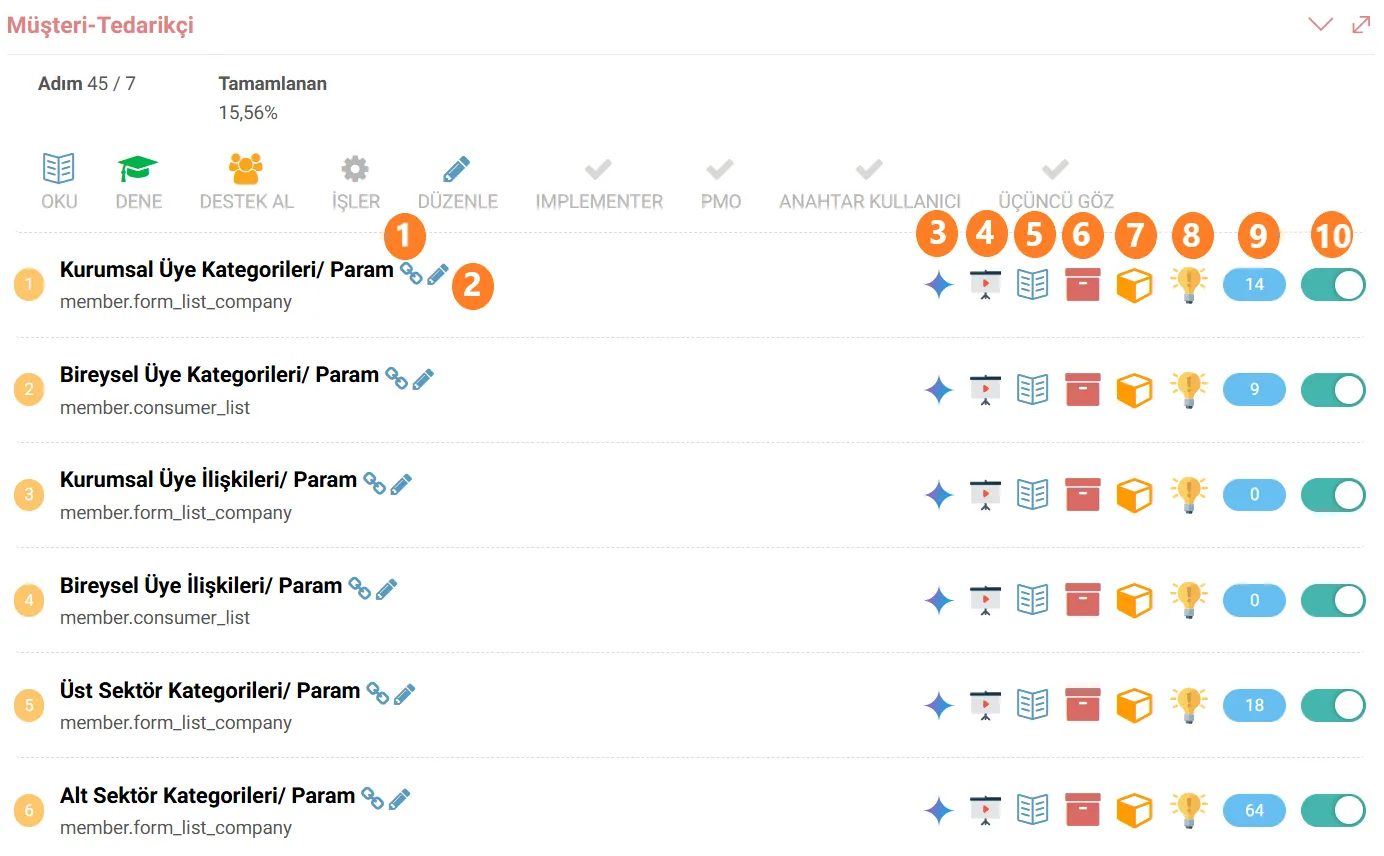Turn off the Alt Sektör Kategorileri switch
The height and width of the screenshot is (856, 1384).
click(x=1333, y=810)
